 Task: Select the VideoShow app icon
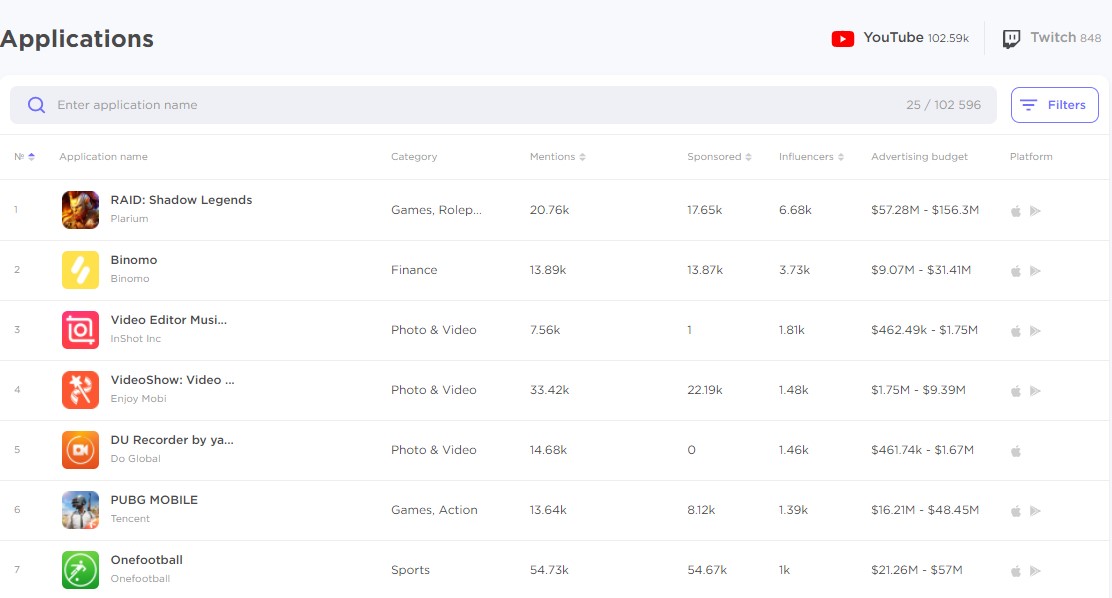tap(80, 390)
